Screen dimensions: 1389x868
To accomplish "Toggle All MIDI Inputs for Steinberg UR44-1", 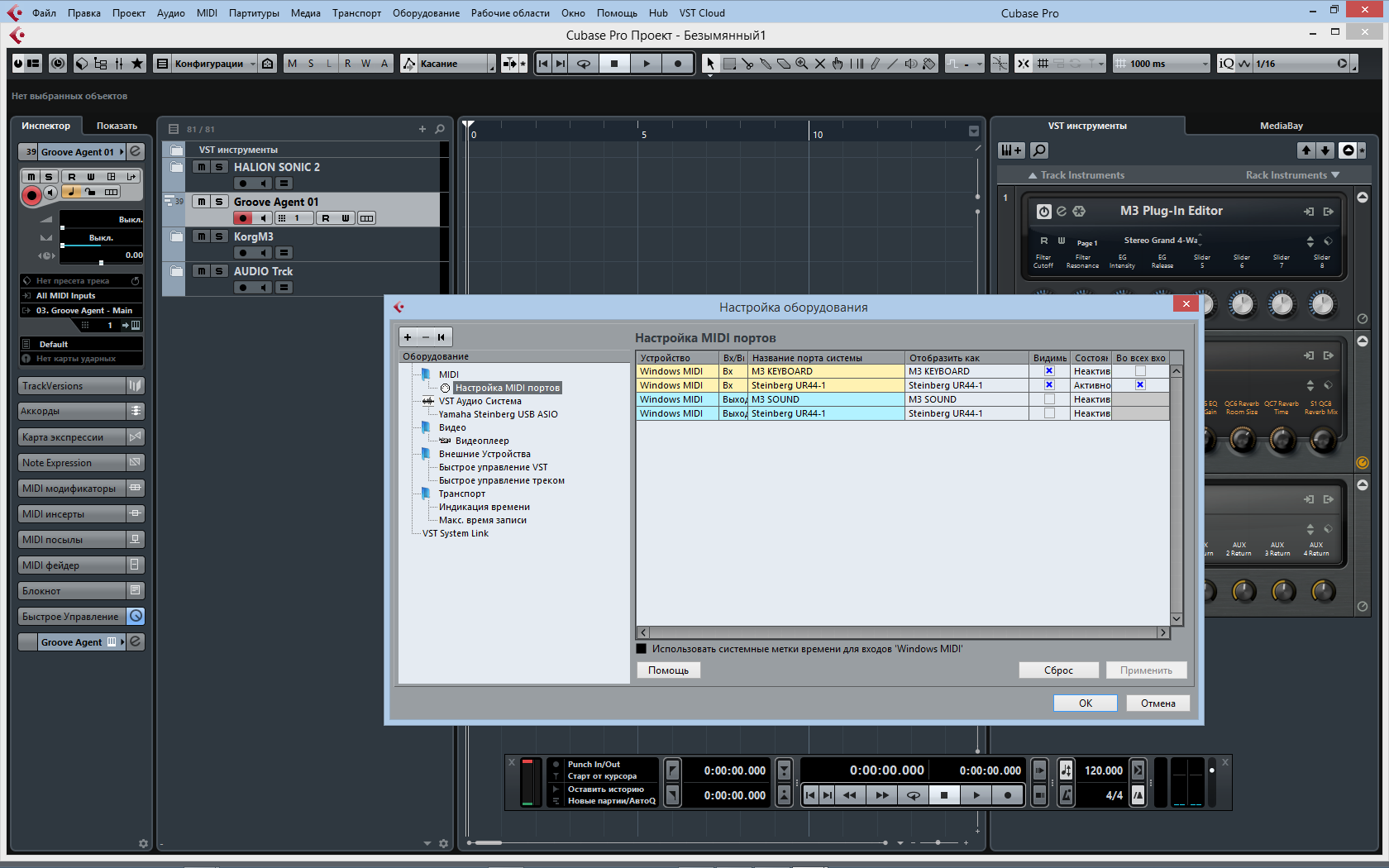I will pyautogui.click(x=1140, y=385).
